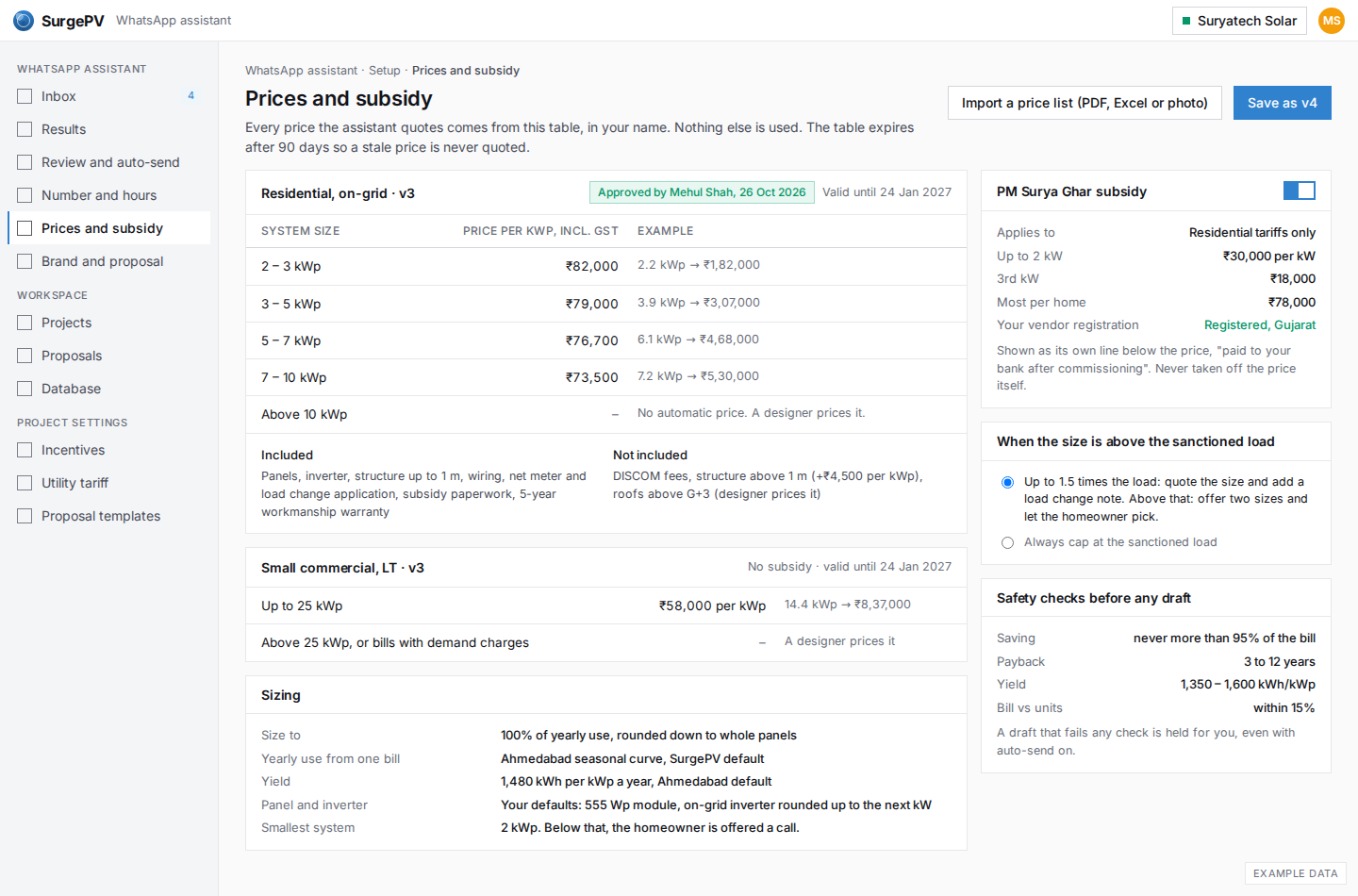Click the 'Registered, Gujarat' vendor status
Screen dimensions: 1358x896
1260,325
